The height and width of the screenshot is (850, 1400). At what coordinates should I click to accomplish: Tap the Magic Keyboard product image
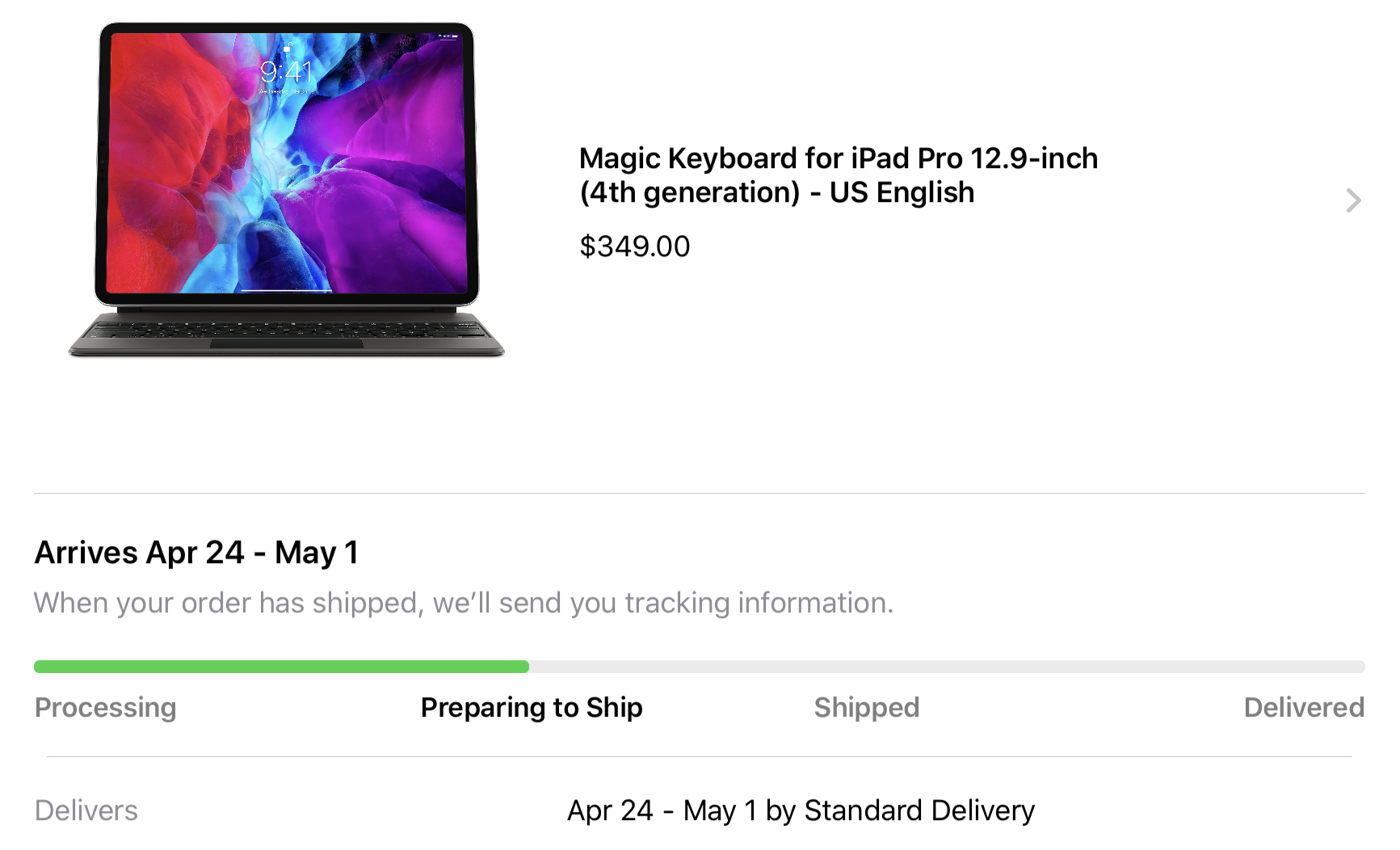(x=287, y=190)
